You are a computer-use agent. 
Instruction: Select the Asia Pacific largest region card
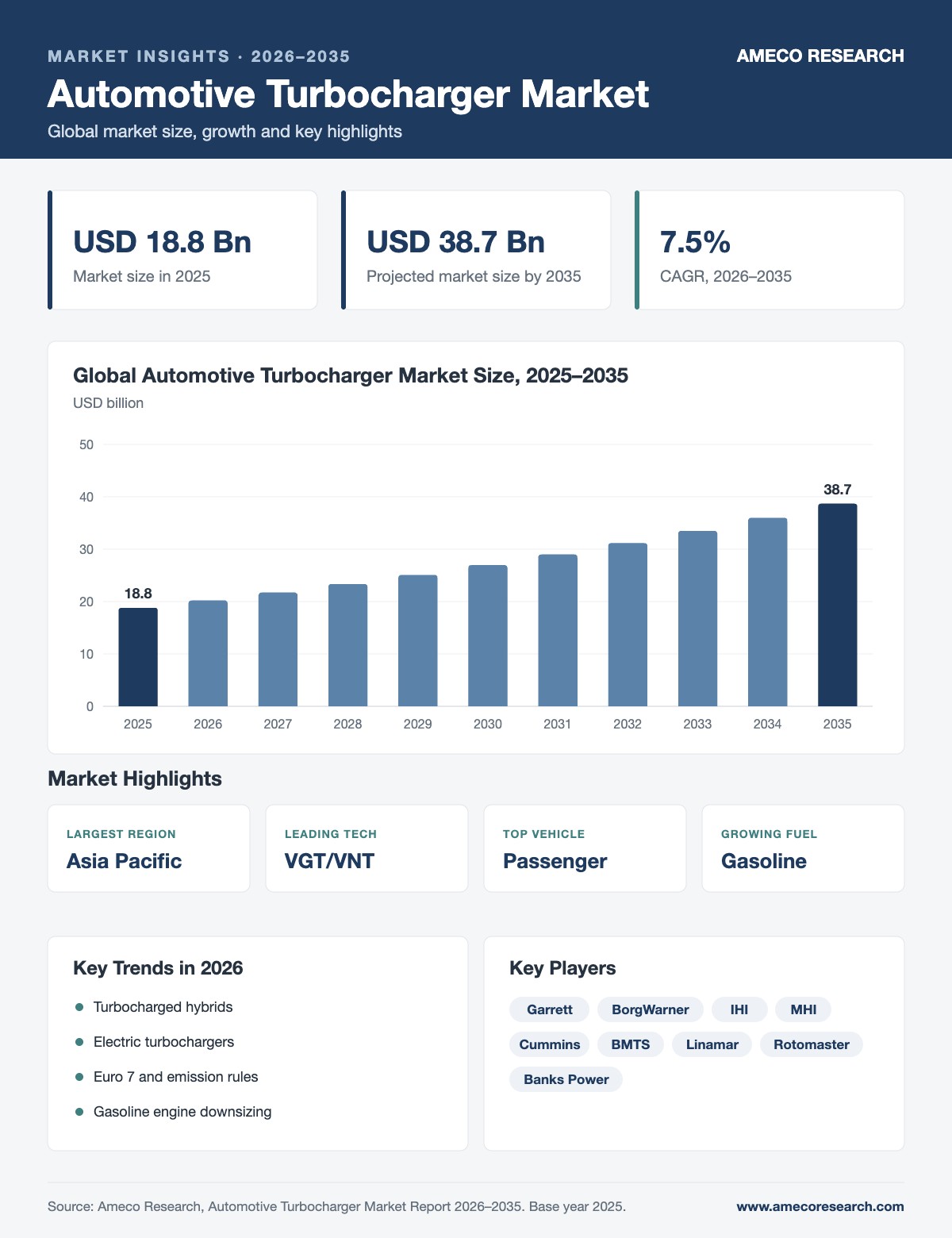click(148, 848)
